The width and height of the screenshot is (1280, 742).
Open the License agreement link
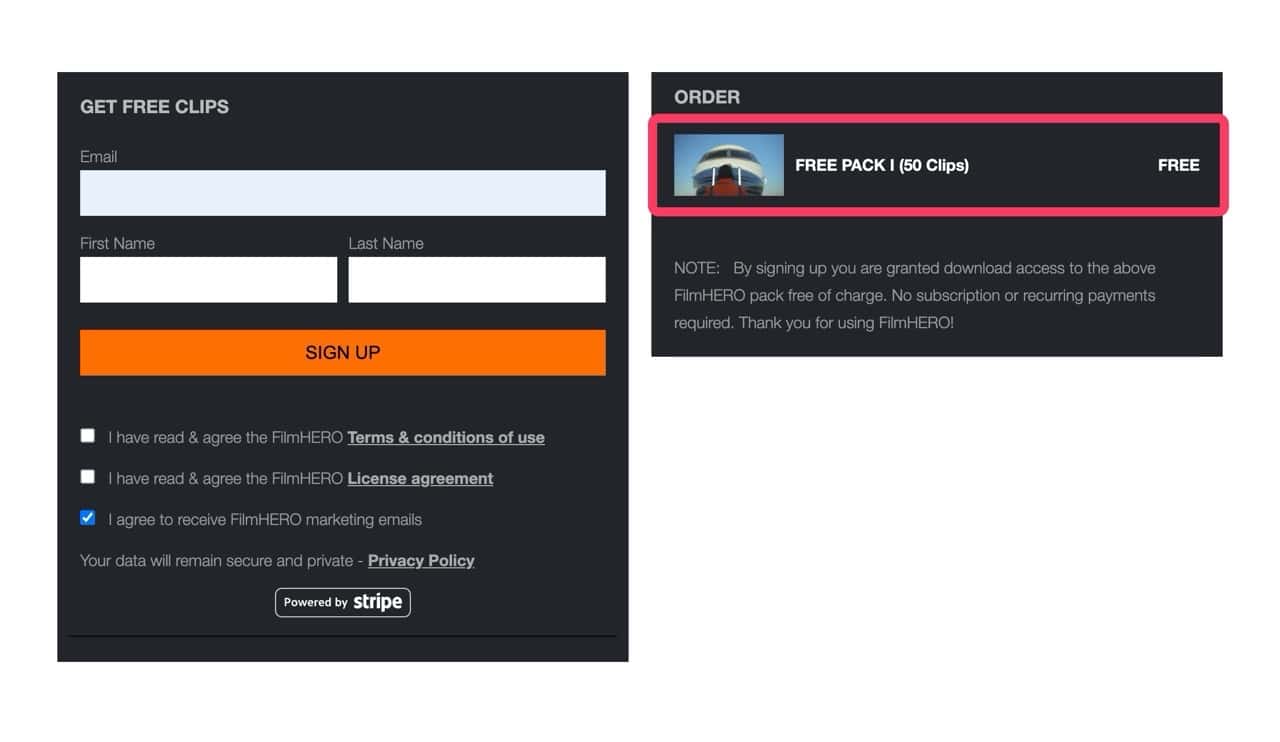420,478
